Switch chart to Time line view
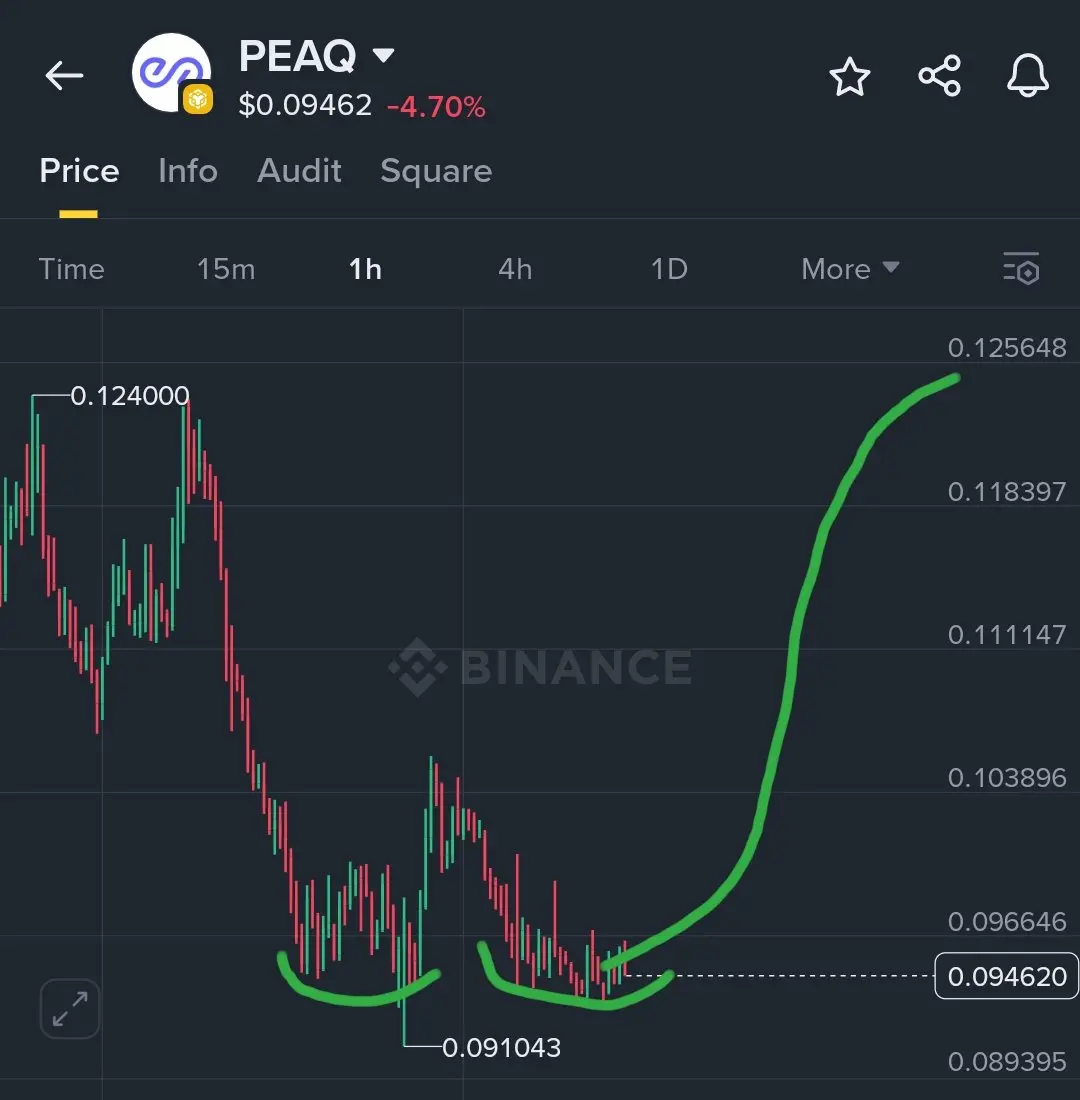This screenshot has width=1080, height=1100. coord(72,269)
